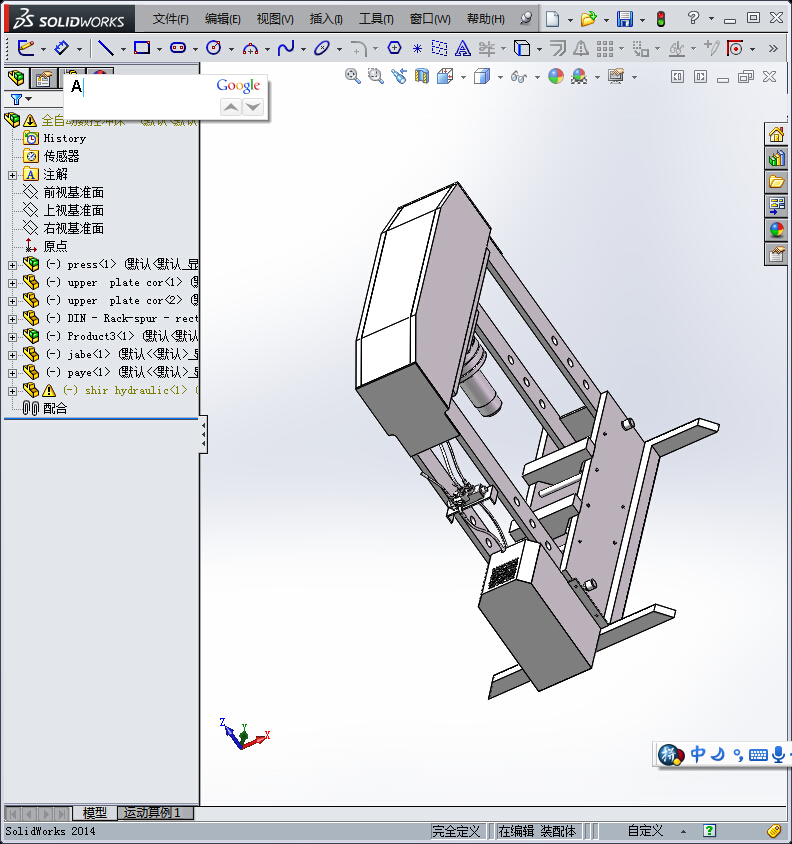Click the Zoom to Area icon
792x844 pixels.
coord(375,76)
